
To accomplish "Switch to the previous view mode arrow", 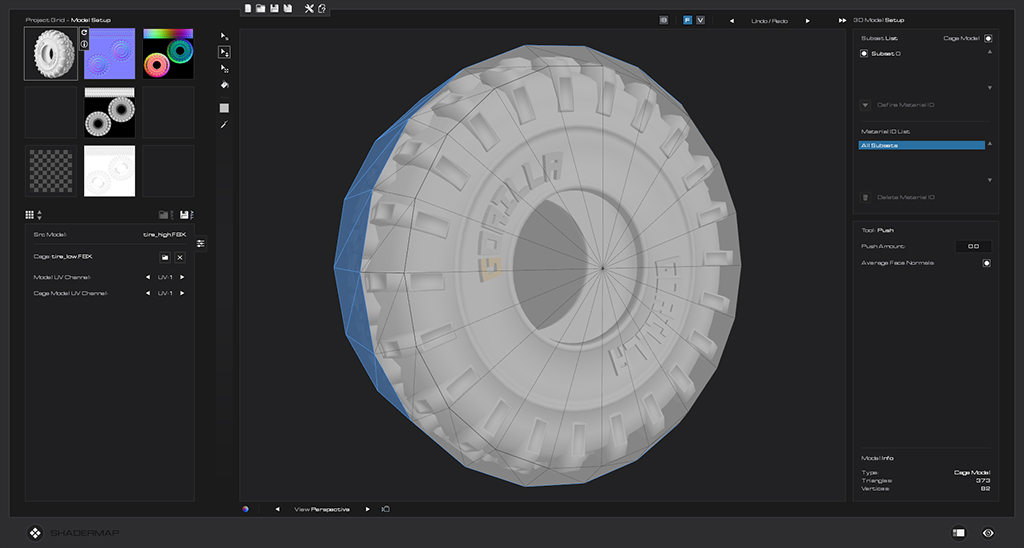I will [277, 509].
